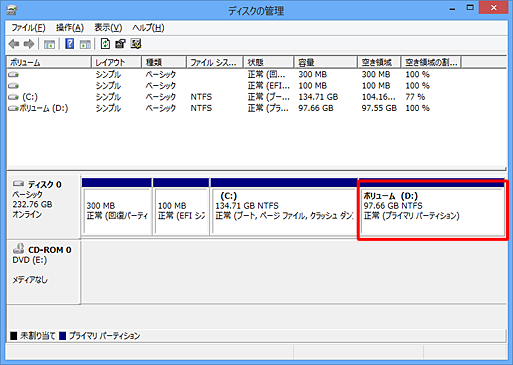Open the ヘルプ(H) menu

(x=148, y=28)
